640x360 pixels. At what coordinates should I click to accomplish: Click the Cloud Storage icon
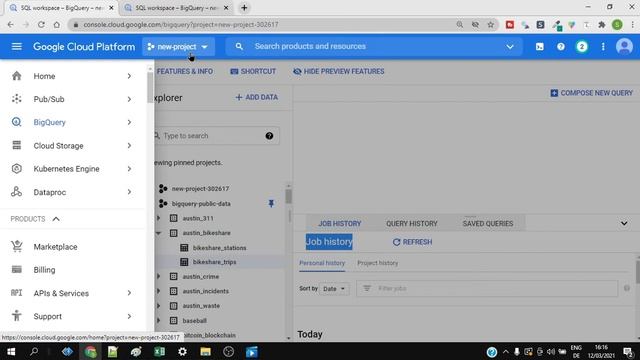pos(17,145)
